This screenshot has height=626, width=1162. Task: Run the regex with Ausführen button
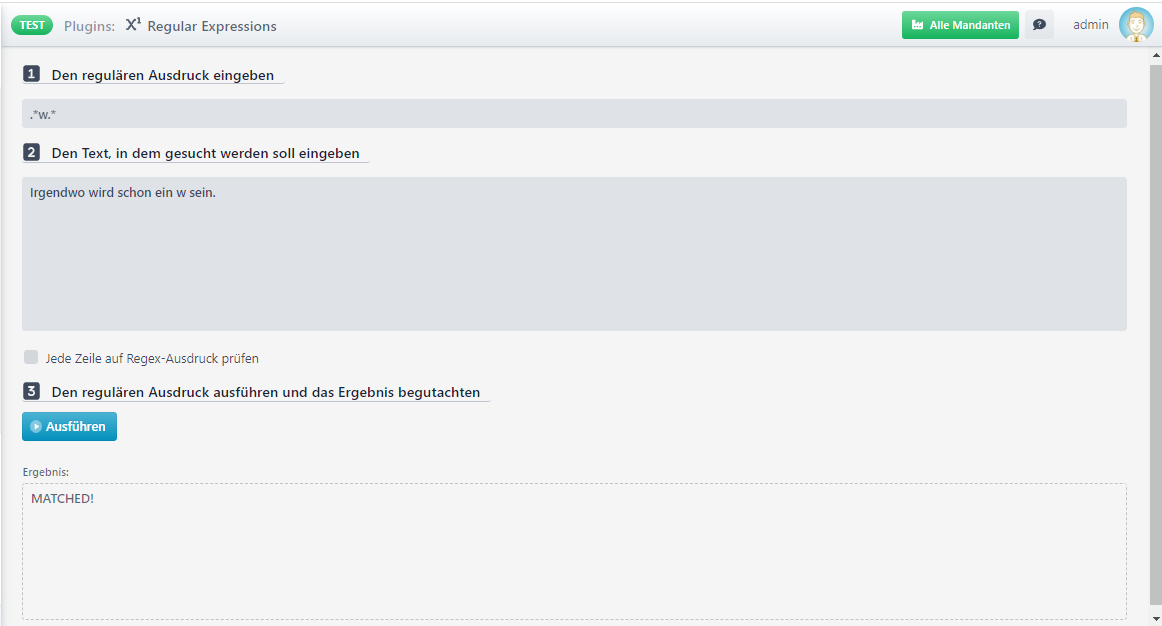[x=69, y=427]
